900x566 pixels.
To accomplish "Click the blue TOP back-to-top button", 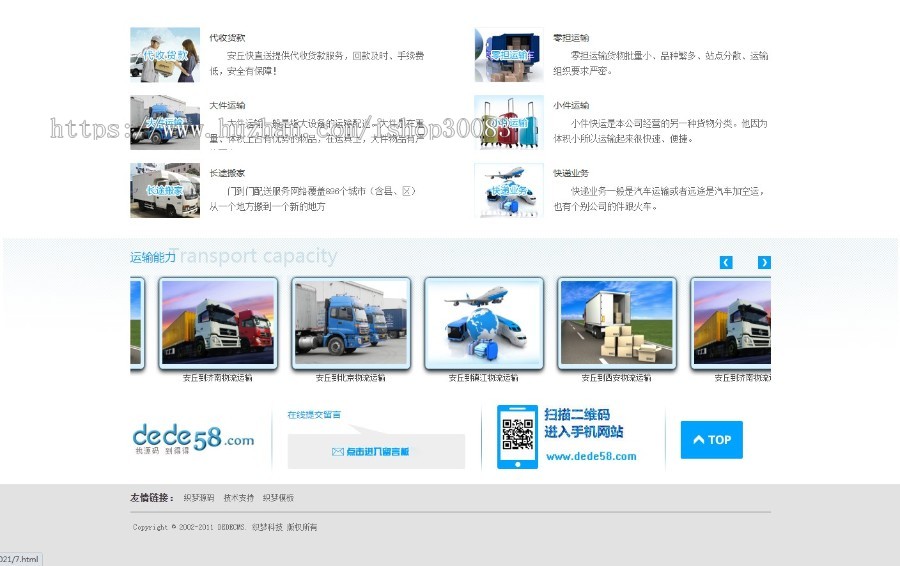I will coord(711,440).
